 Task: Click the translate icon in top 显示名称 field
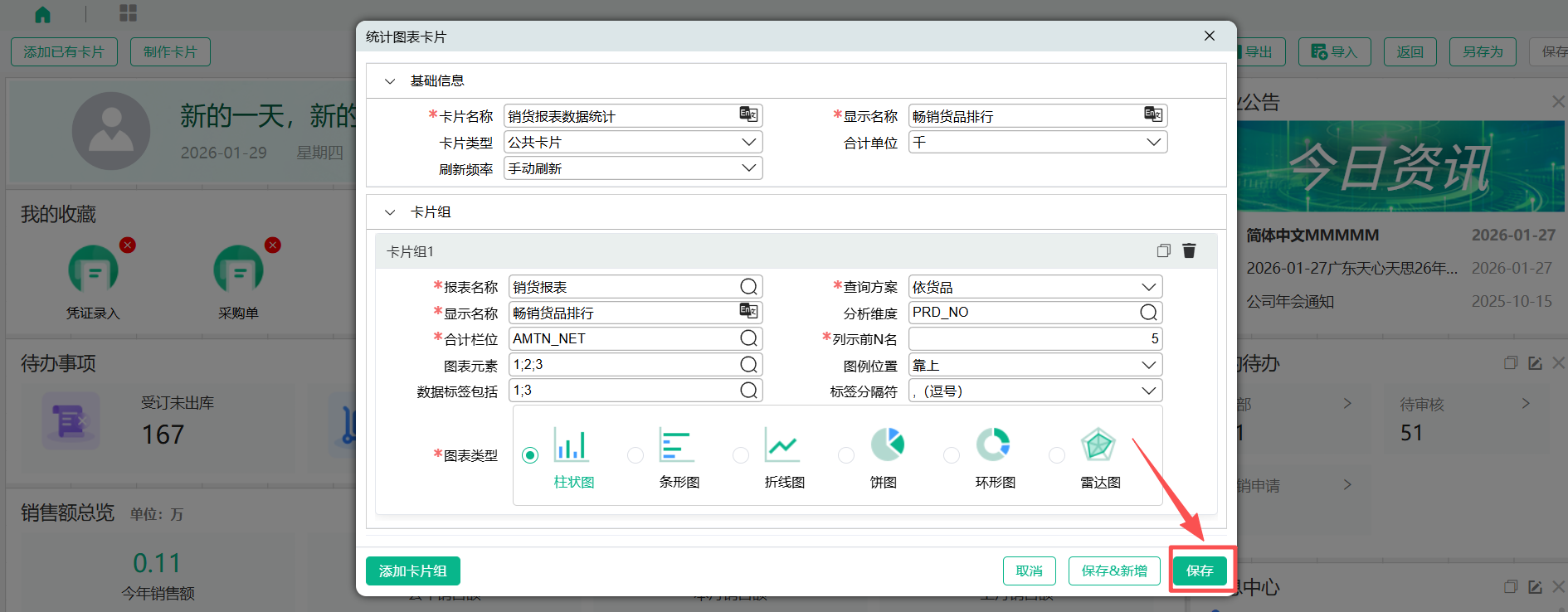coord(1153,115)
